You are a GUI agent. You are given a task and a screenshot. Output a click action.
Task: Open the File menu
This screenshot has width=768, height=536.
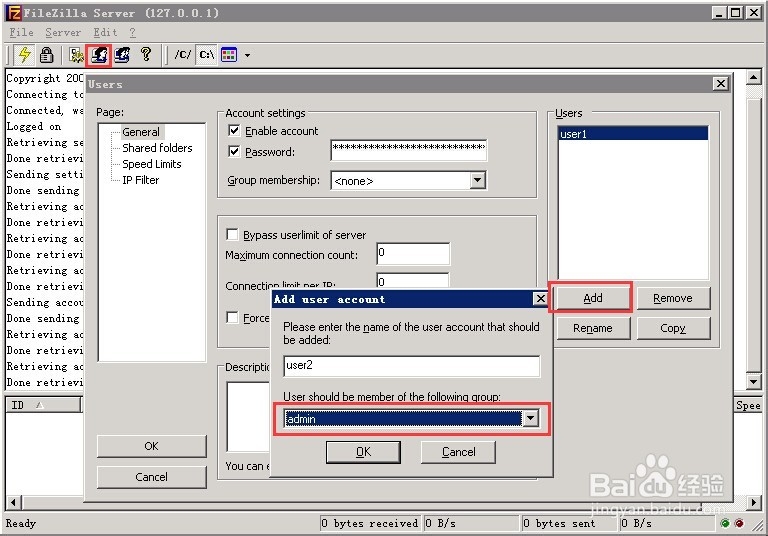(22, 32)
